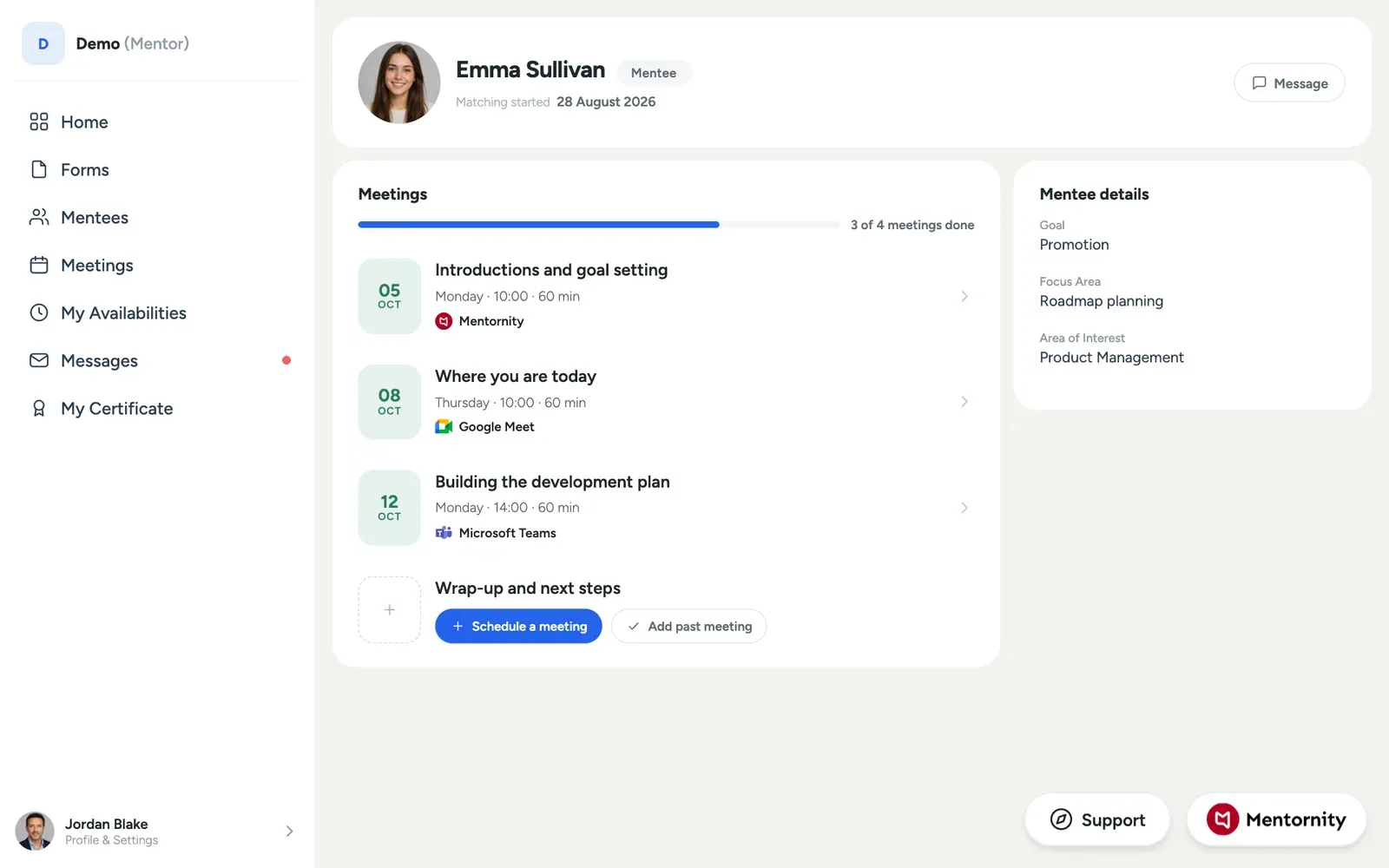Screen dimensions: 1389x868
Task: Click the compass icon in Support button
Action: [x=1061, y=819]
